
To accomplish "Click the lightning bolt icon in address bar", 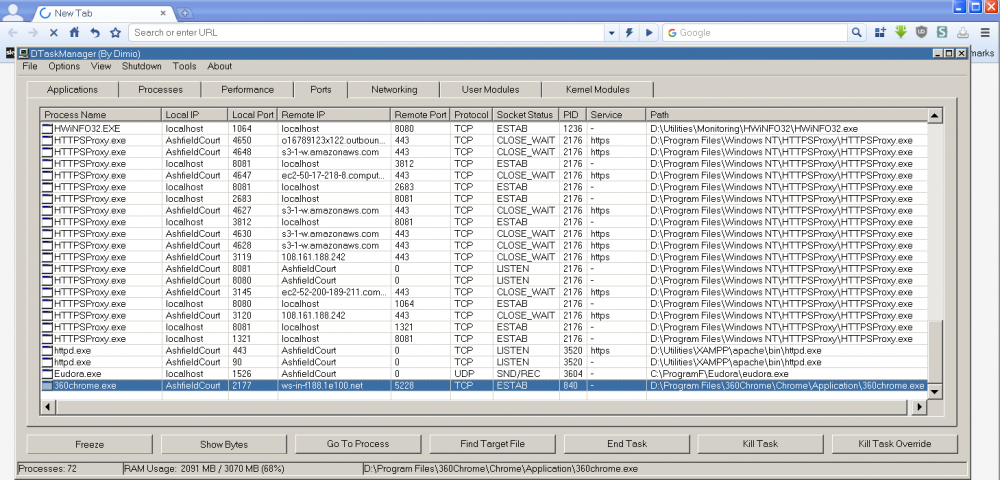I will coord(629,33).
